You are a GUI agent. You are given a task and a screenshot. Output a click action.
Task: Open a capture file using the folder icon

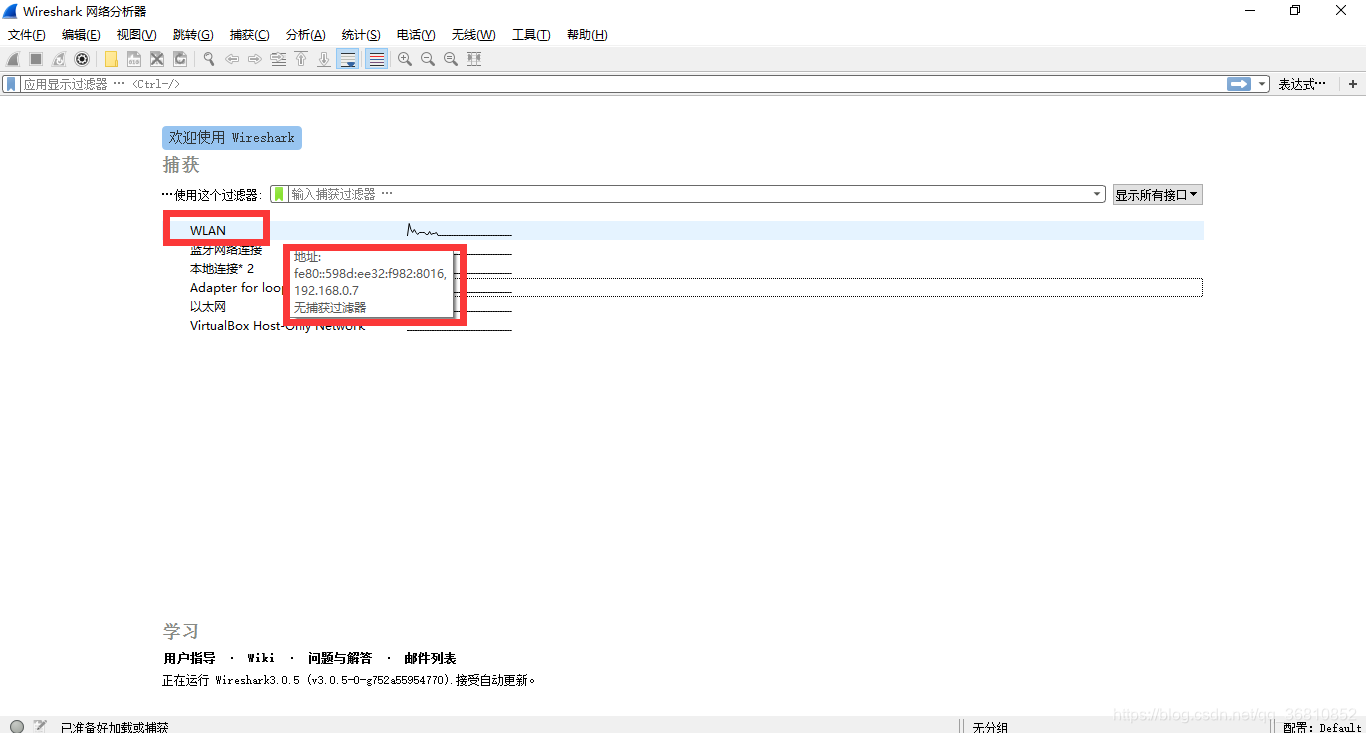click(x=111, y=59)
